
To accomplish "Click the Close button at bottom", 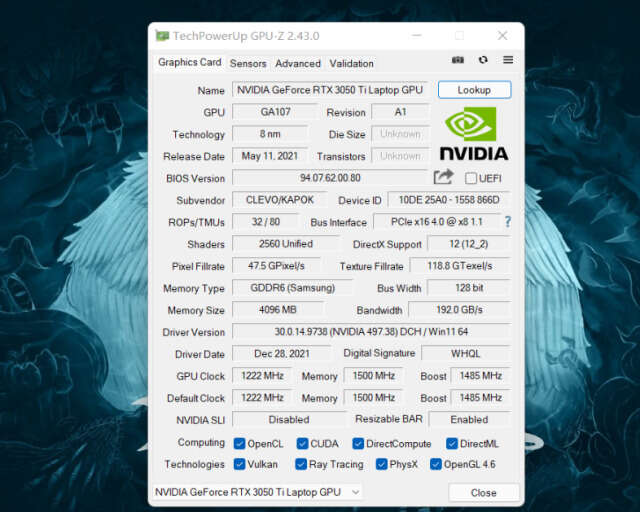I will 484,492.
